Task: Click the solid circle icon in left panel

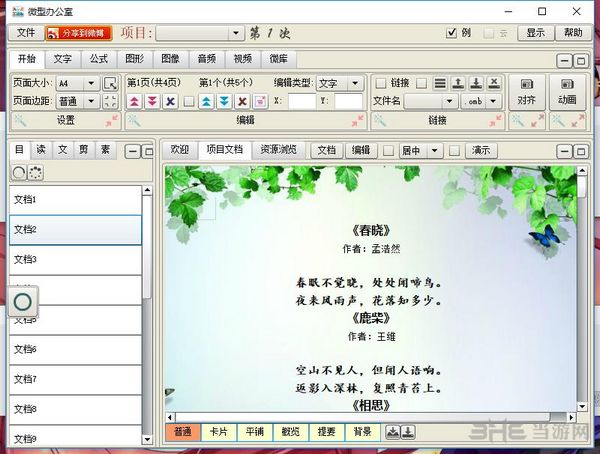Action: point(18,173)
